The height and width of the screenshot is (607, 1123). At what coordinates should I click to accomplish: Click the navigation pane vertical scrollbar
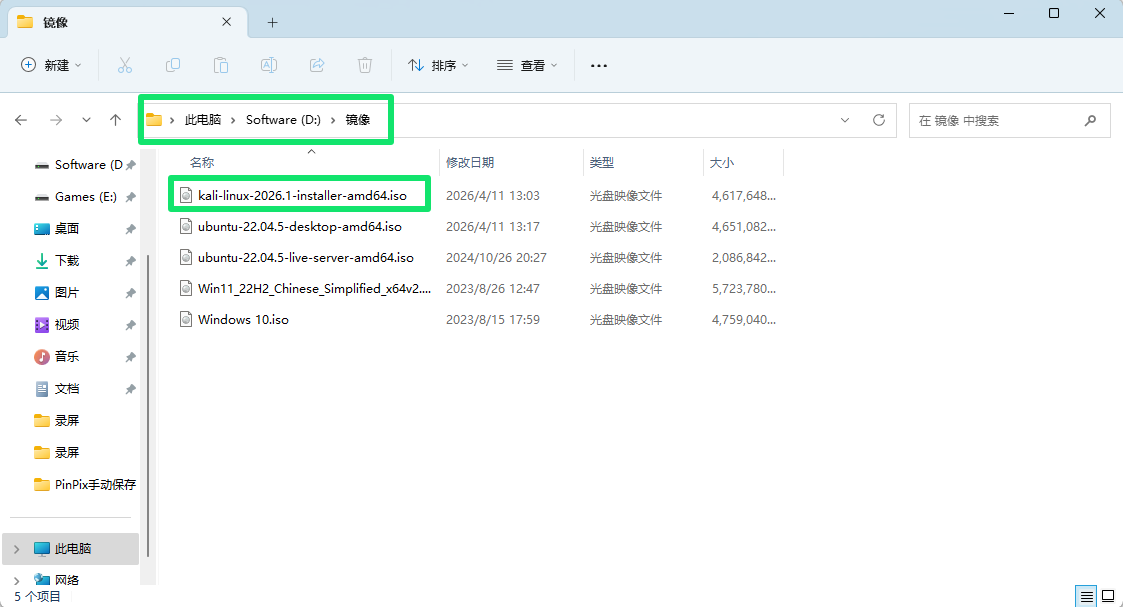(x=149, y=400)
